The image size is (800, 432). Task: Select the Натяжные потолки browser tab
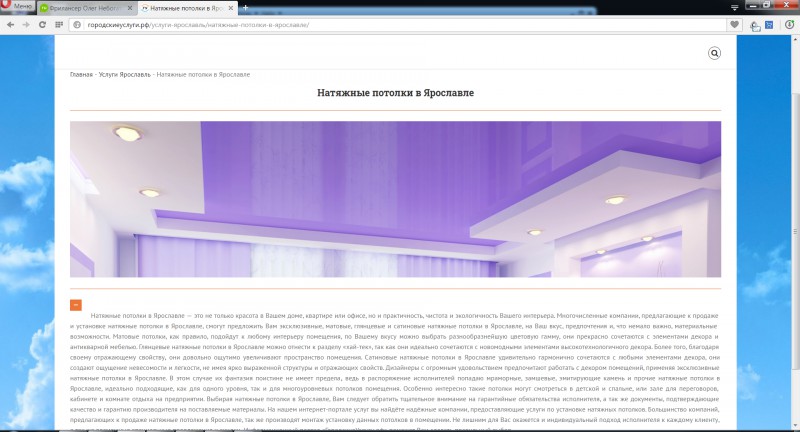click(x=187, y=8)
